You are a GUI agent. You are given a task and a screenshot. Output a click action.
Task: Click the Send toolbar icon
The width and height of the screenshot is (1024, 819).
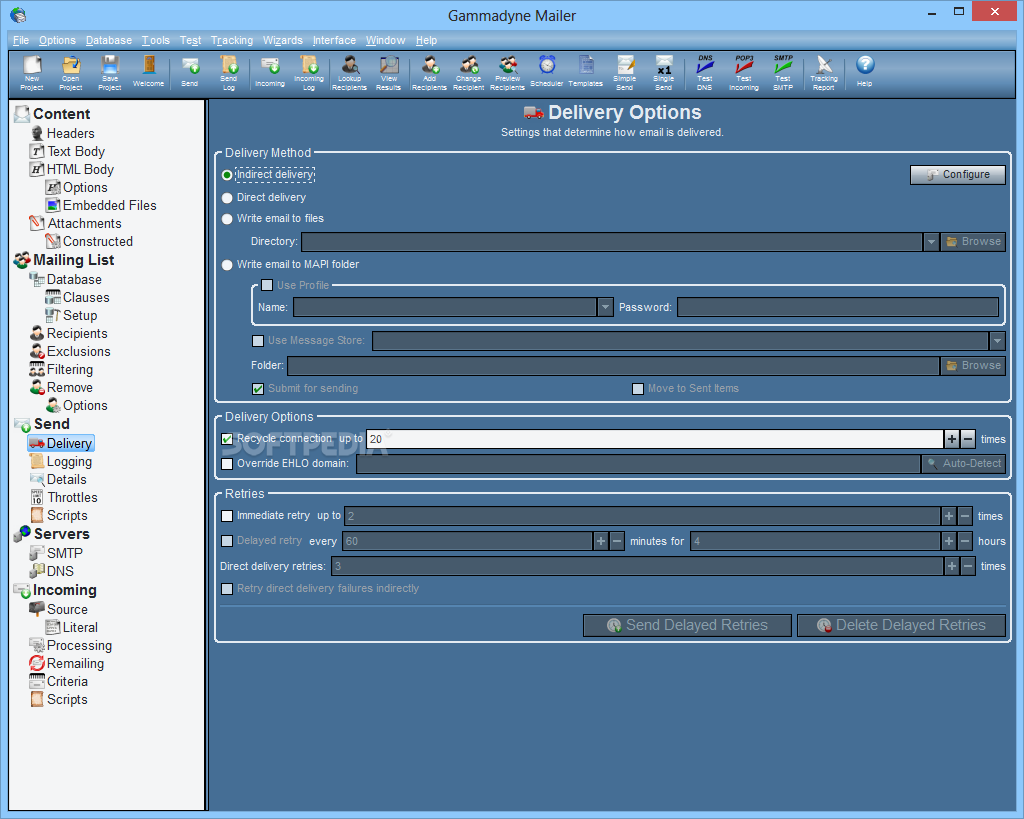(x=190, y=71)
